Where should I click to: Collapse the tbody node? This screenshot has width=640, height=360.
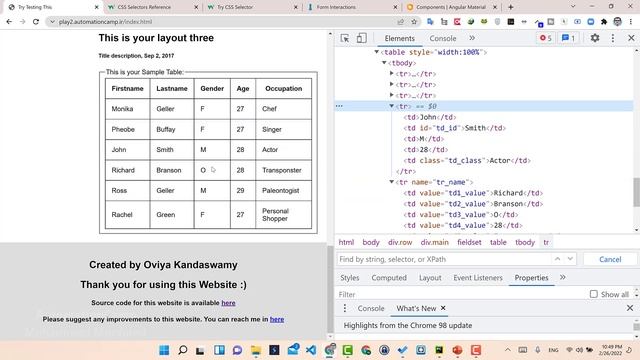point(384,63)
